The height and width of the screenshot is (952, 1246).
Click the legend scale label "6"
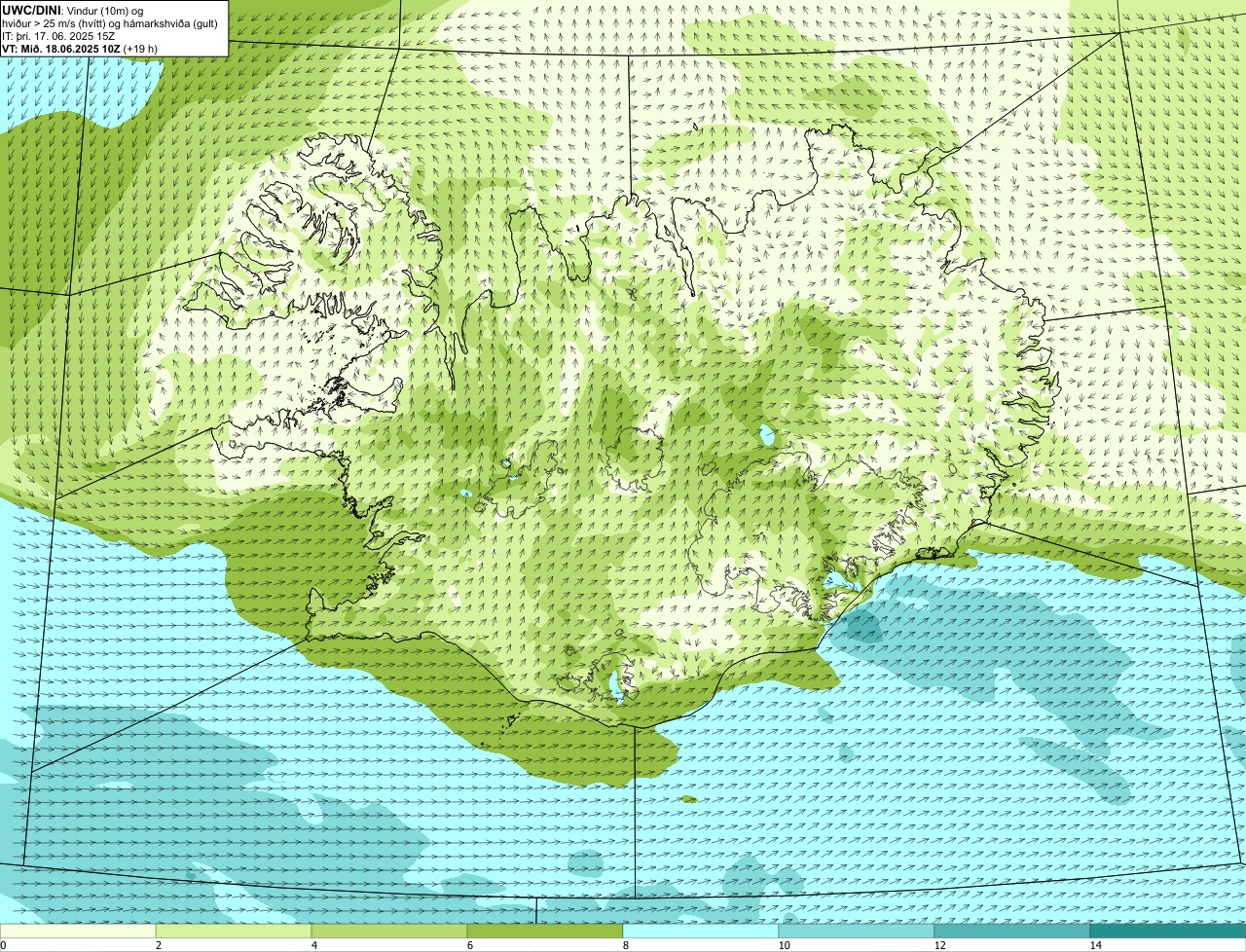click(469, 945)
